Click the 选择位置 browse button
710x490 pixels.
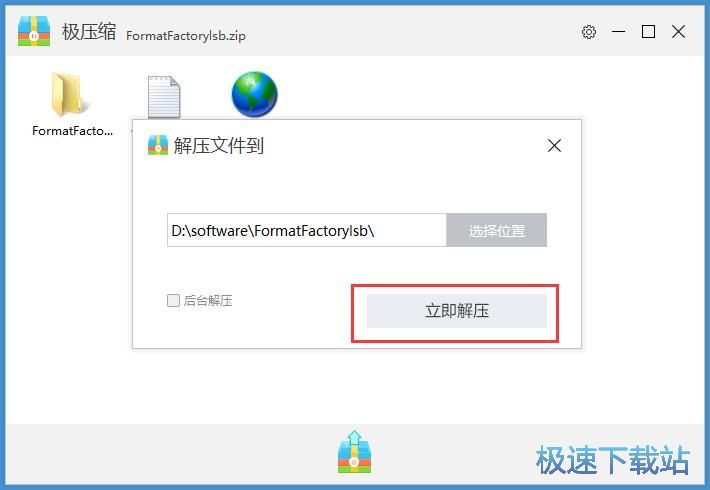(497, 231)
